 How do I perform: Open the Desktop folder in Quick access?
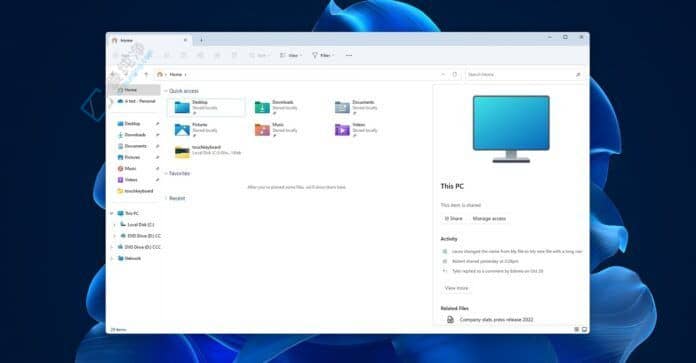tap(206, 107)
